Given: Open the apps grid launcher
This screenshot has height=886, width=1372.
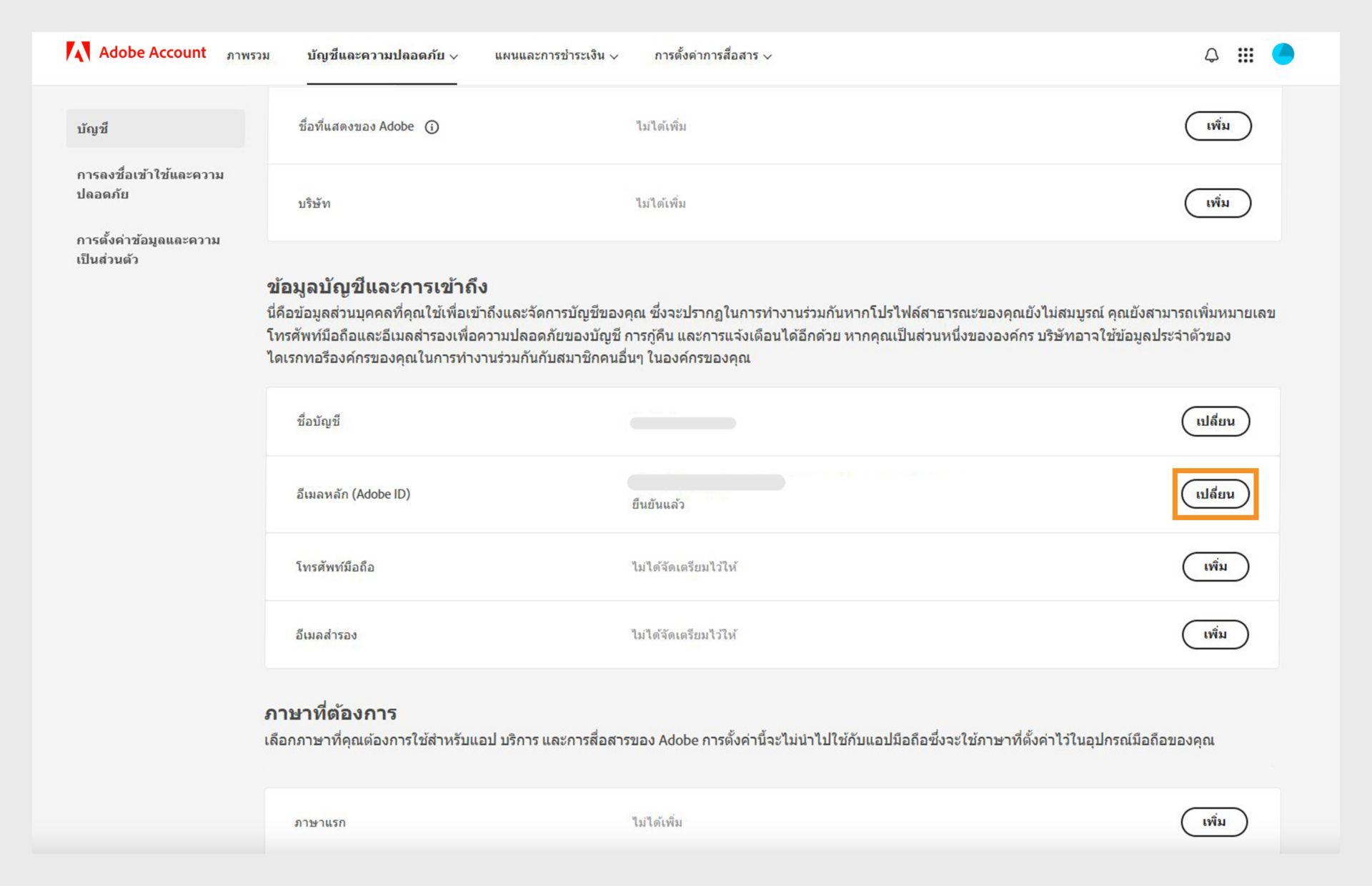Looking at the screenshot, I should coord(1246,55).
